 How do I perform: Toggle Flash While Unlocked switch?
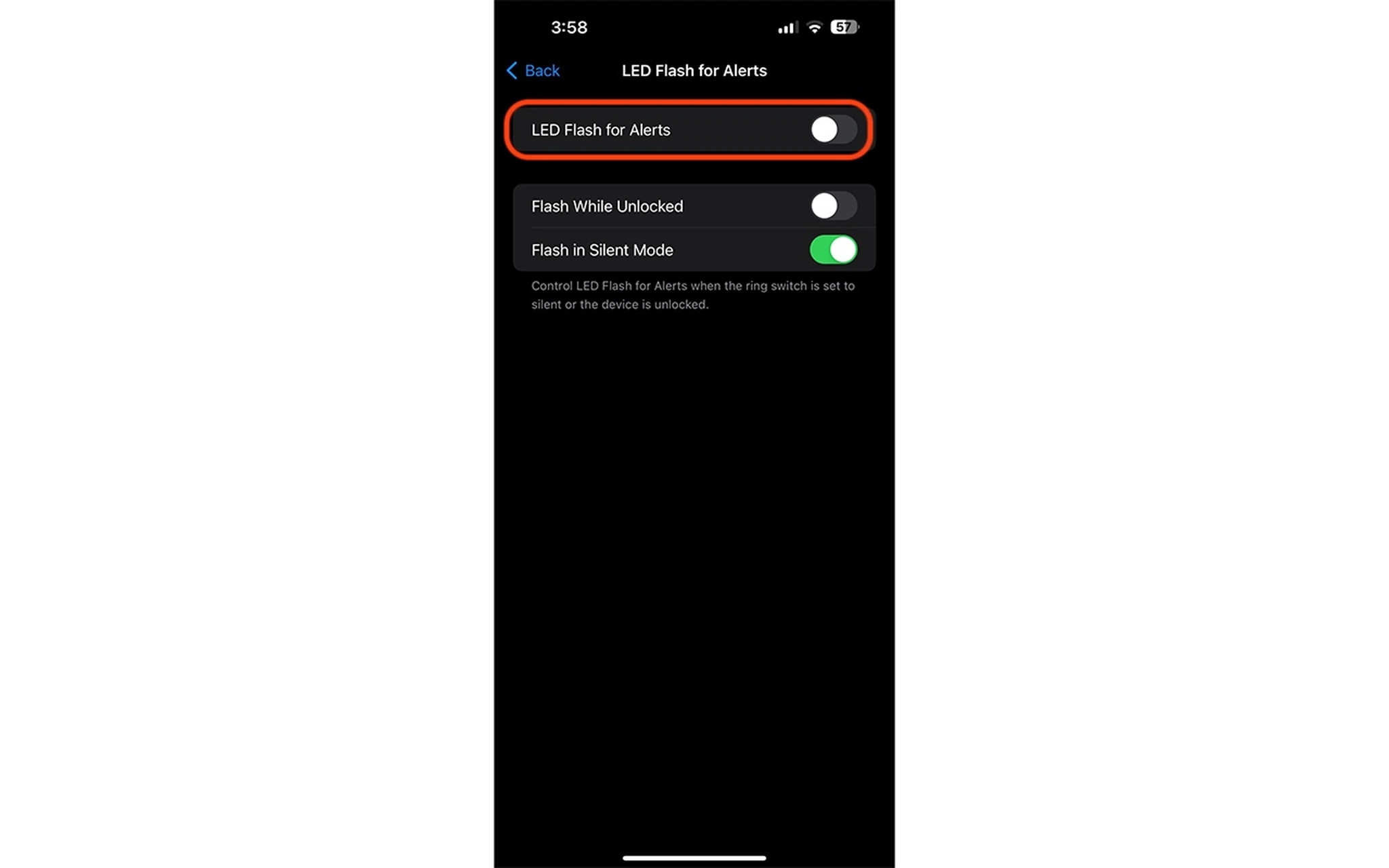point(834,206)
